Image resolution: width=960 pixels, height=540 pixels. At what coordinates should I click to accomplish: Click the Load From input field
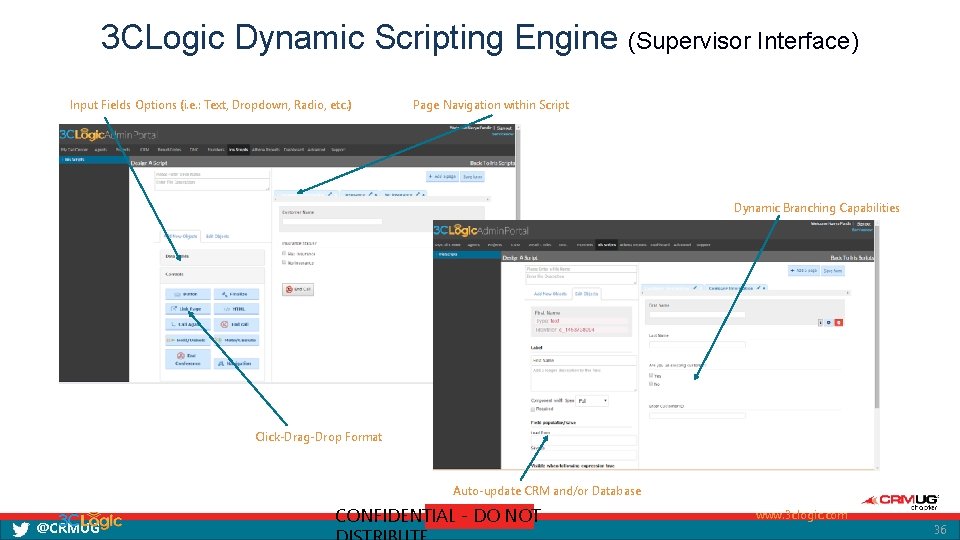point(584,440)
